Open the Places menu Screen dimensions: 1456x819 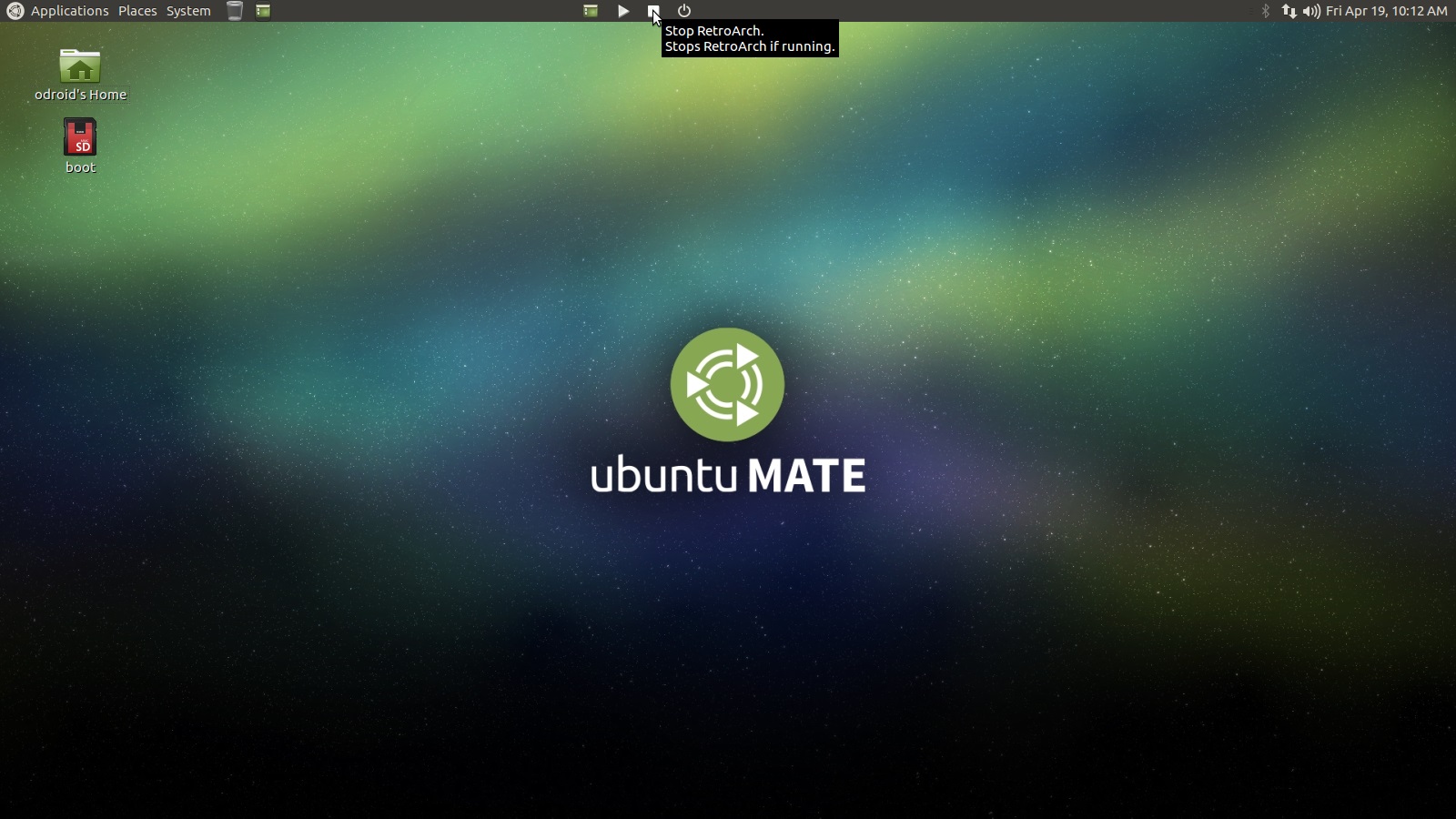point(137,11)
